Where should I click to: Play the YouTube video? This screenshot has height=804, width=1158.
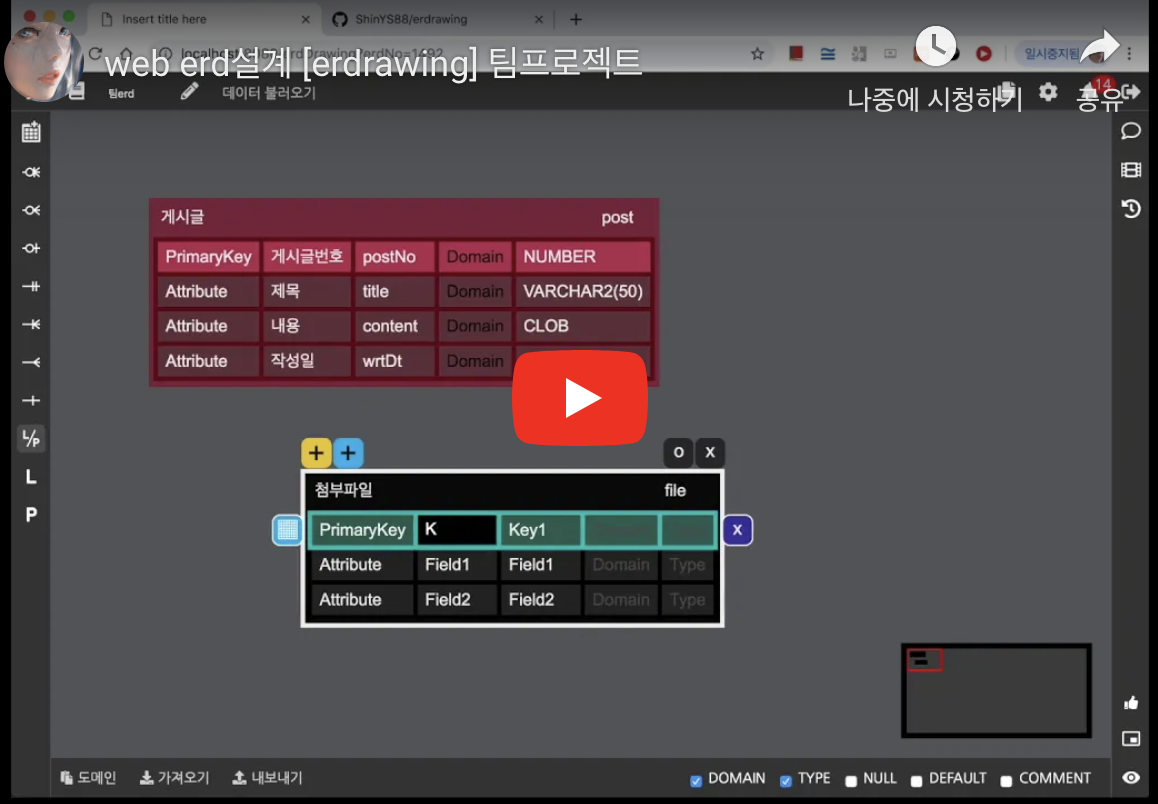[580, 397]
